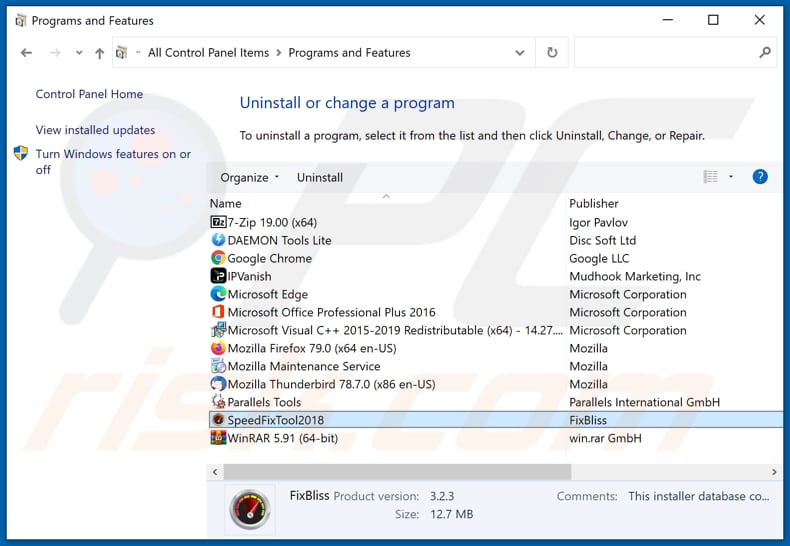Click the FixBliss publisher cell
Image resolution: width=790 pixels, height=546 pixels.
pyautogui.click(x=588, y=420)
